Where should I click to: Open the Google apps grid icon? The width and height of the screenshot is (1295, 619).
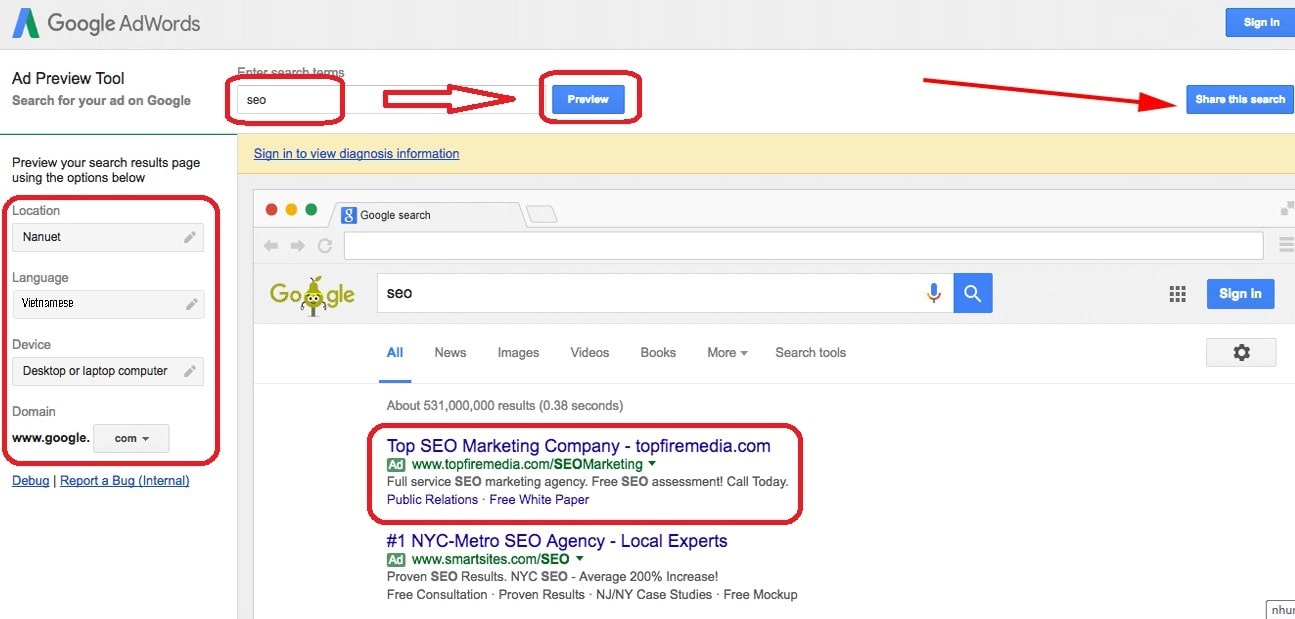coord(1178,294)
